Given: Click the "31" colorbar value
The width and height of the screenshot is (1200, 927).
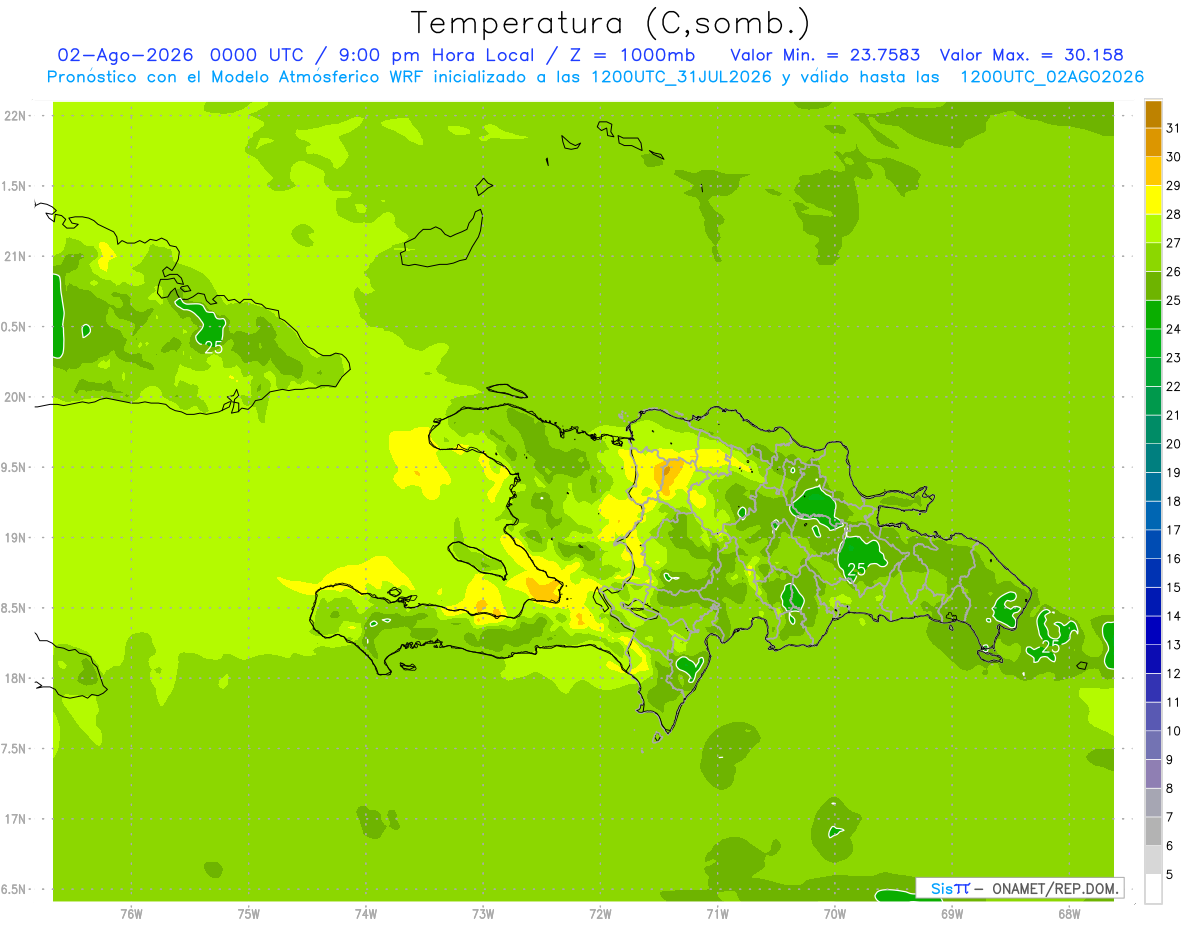Looking at the screenshot, I should click(1174, 128).
